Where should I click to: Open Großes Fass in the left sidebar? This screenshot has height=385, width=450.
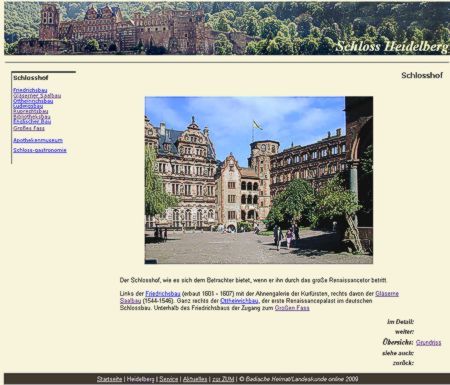(29, 128)
